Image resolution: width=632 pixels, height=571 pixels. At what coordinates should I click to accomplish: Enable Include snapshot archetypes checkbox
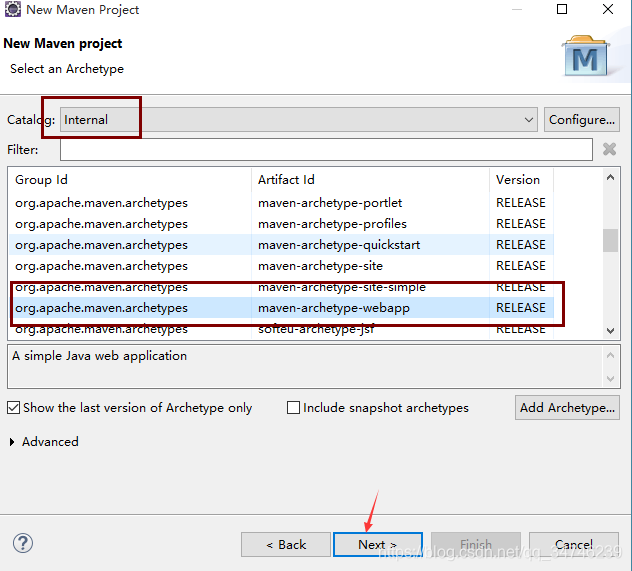click(x=293, y=407)
